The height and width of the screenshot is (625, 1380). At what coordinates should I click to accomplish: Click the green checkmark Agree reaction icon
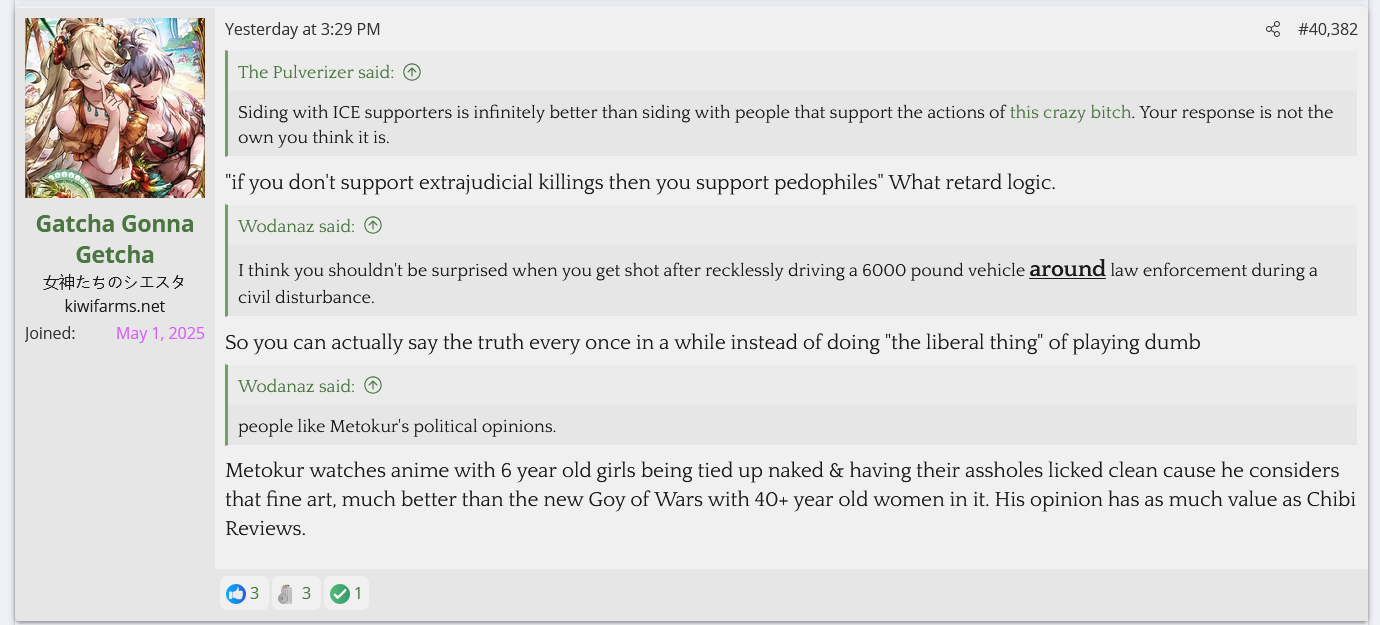click(340, 594)
